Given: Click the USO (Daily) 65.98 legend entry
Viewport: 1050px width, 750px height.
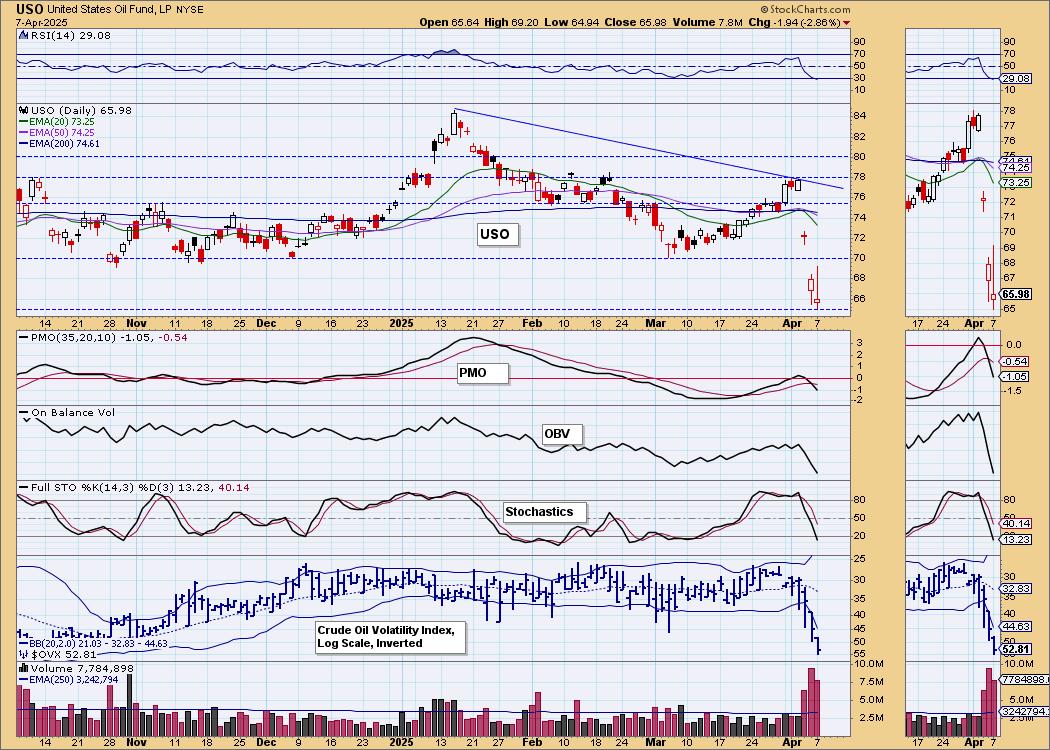Looking at the screenshot, I should click(x=81, y=110).
